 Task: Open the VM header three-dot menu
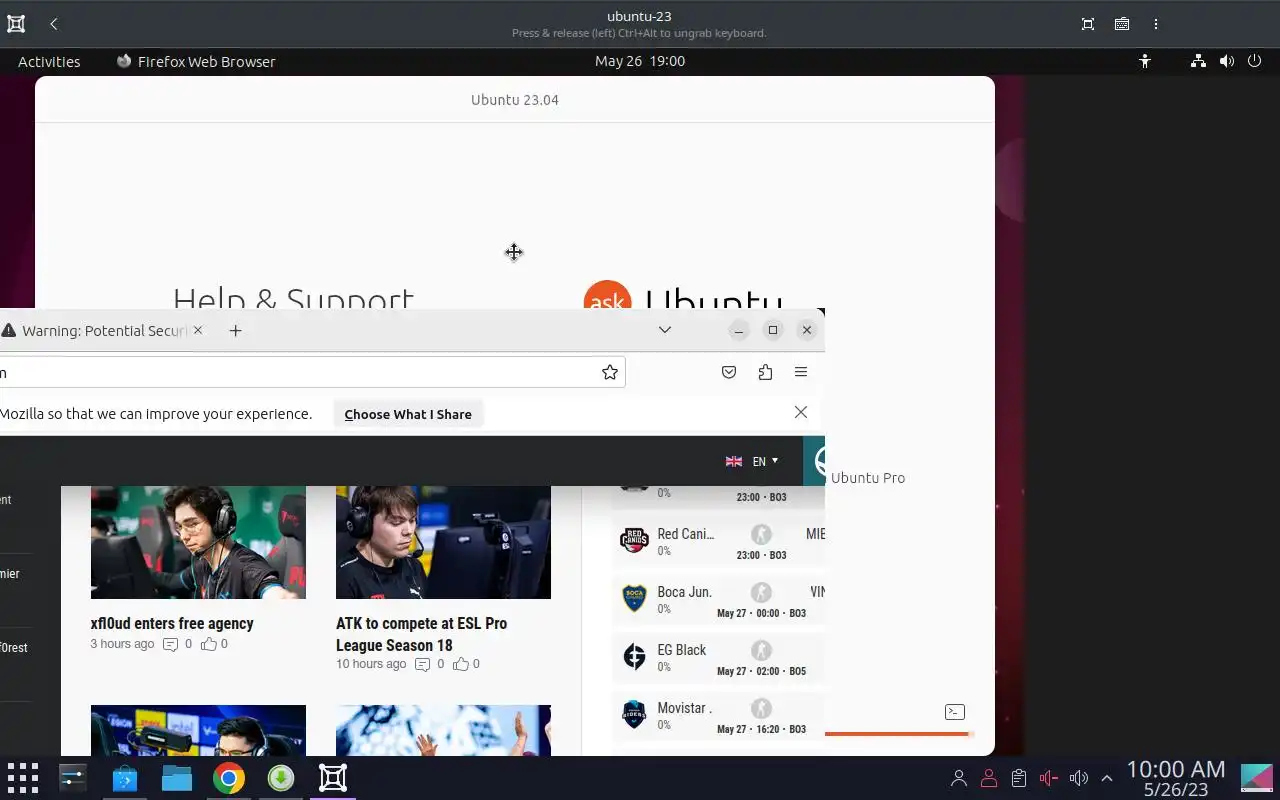coord(1156,24)
